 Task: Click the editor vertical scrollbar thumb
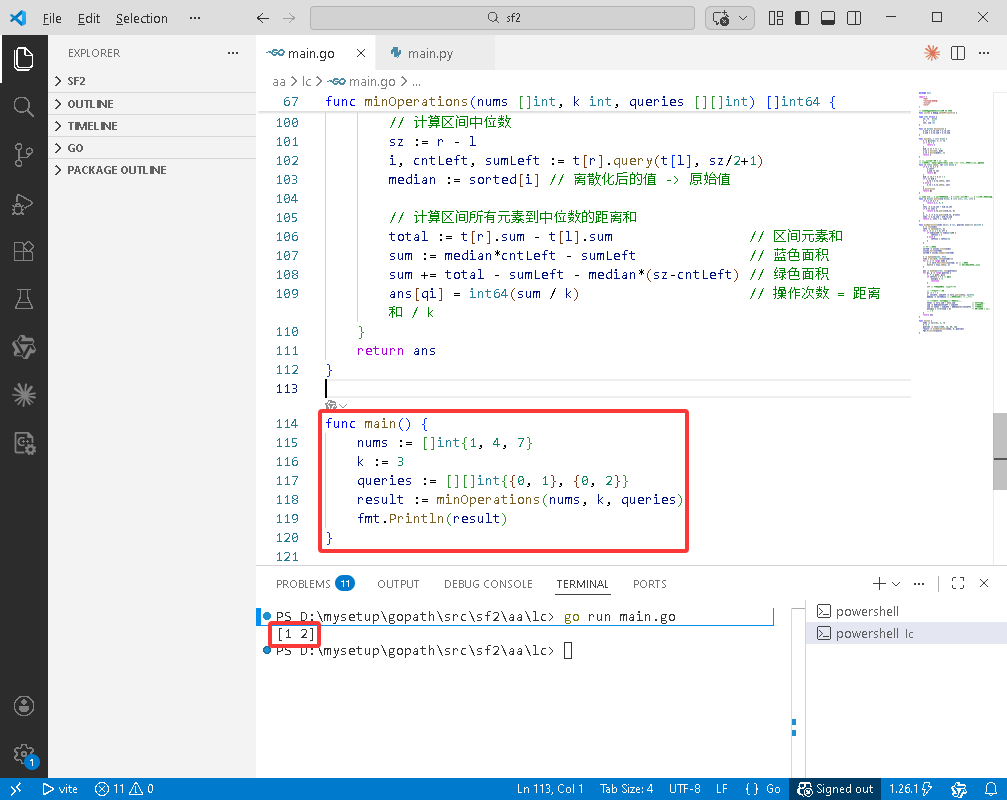[1000, 451]
